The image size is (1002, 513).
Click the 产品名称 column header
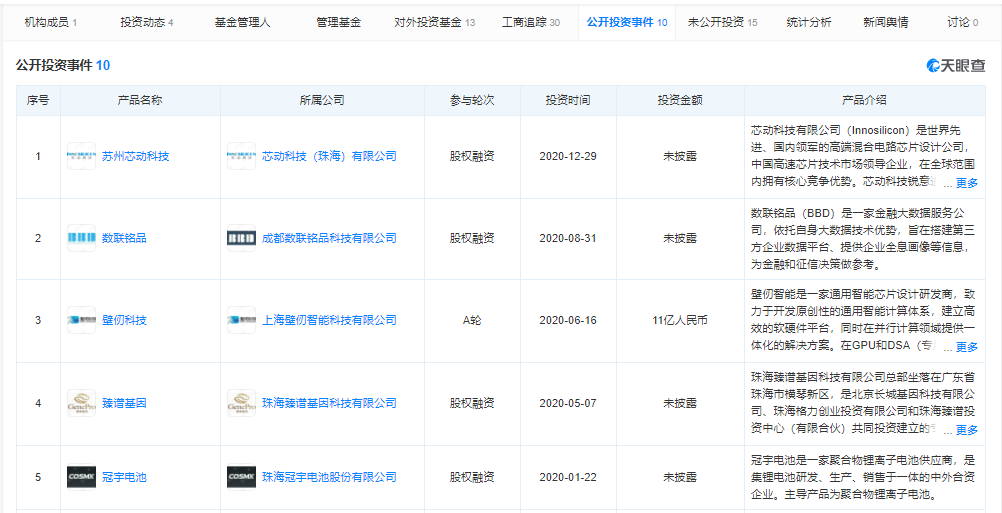click(x=141, y=100)
